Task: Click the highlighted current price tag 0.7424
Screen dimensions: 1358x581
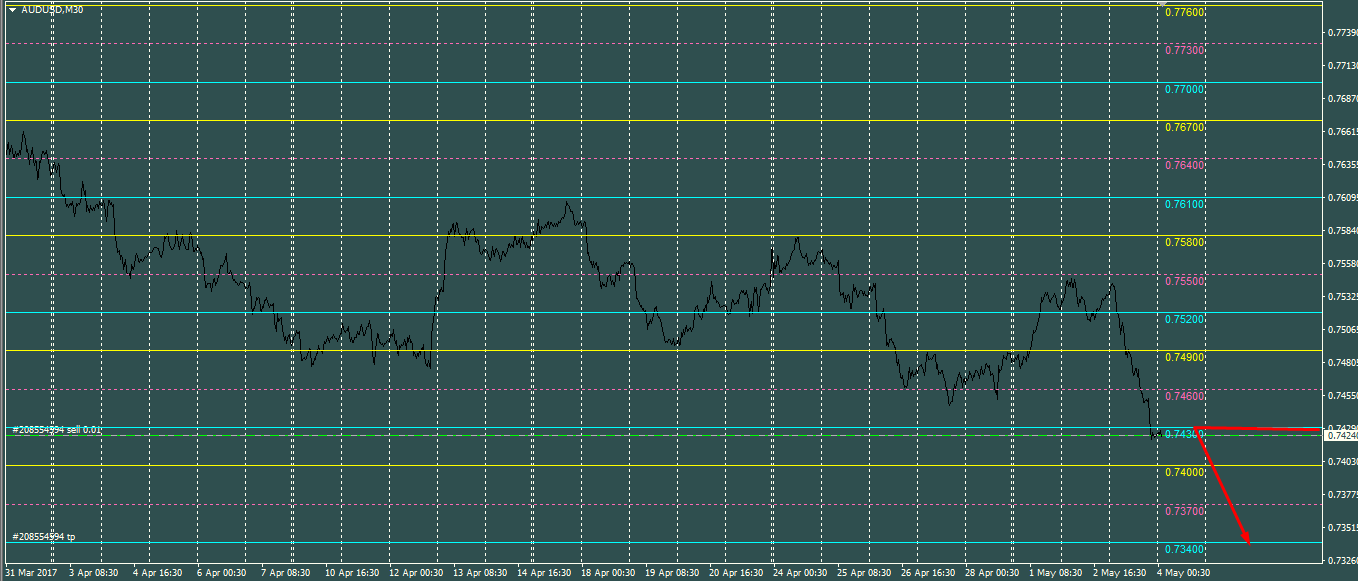Action: (1341, 436)
